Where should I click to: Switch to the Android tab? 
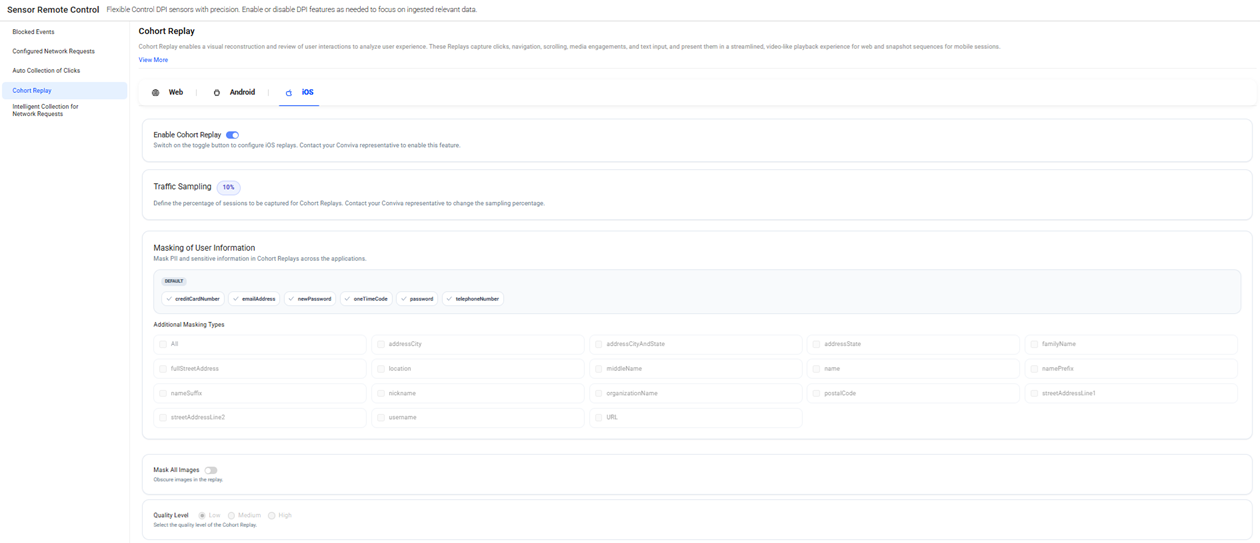241,92
